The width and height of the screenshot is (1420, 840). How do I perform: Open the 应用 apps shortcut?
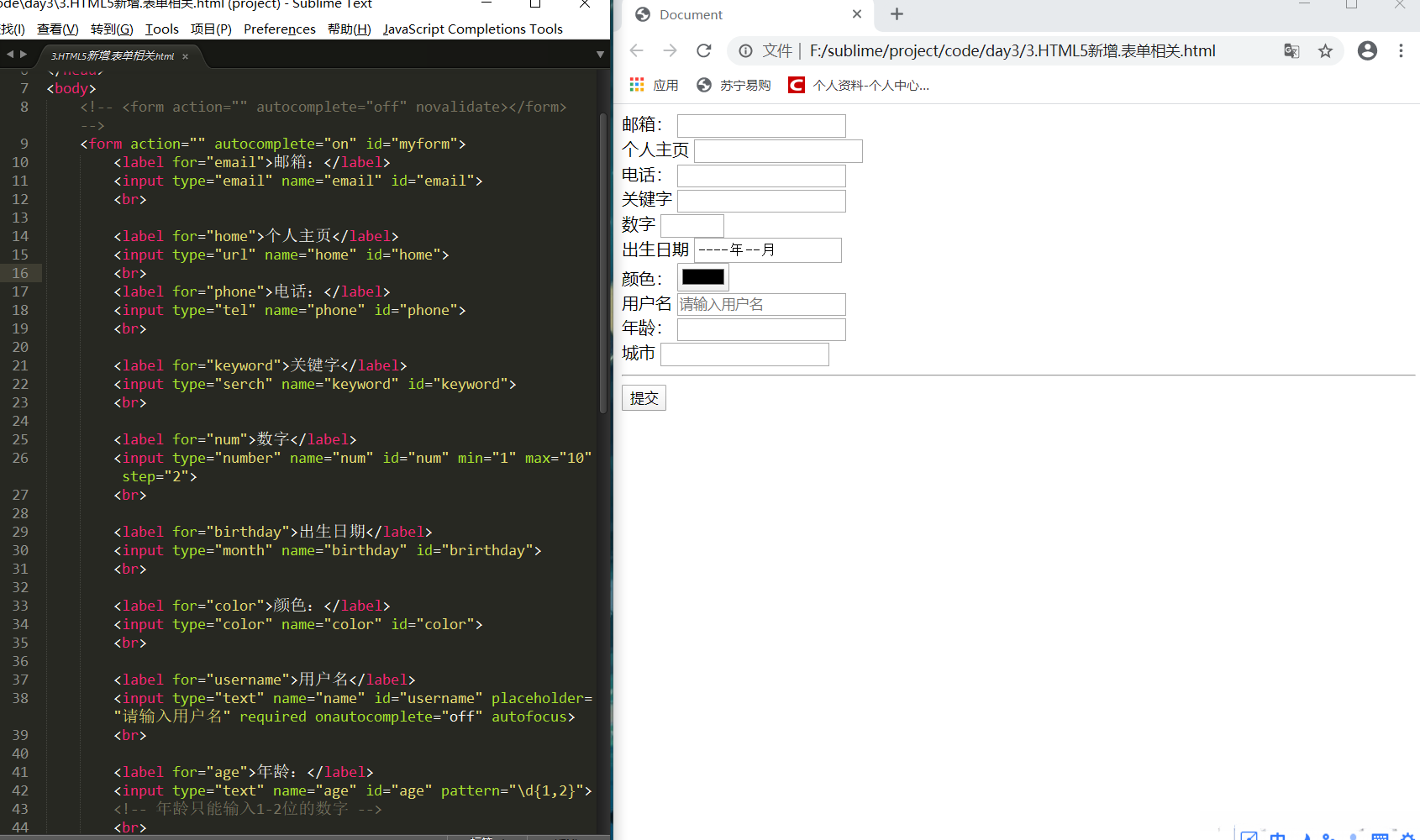point(654,85)
